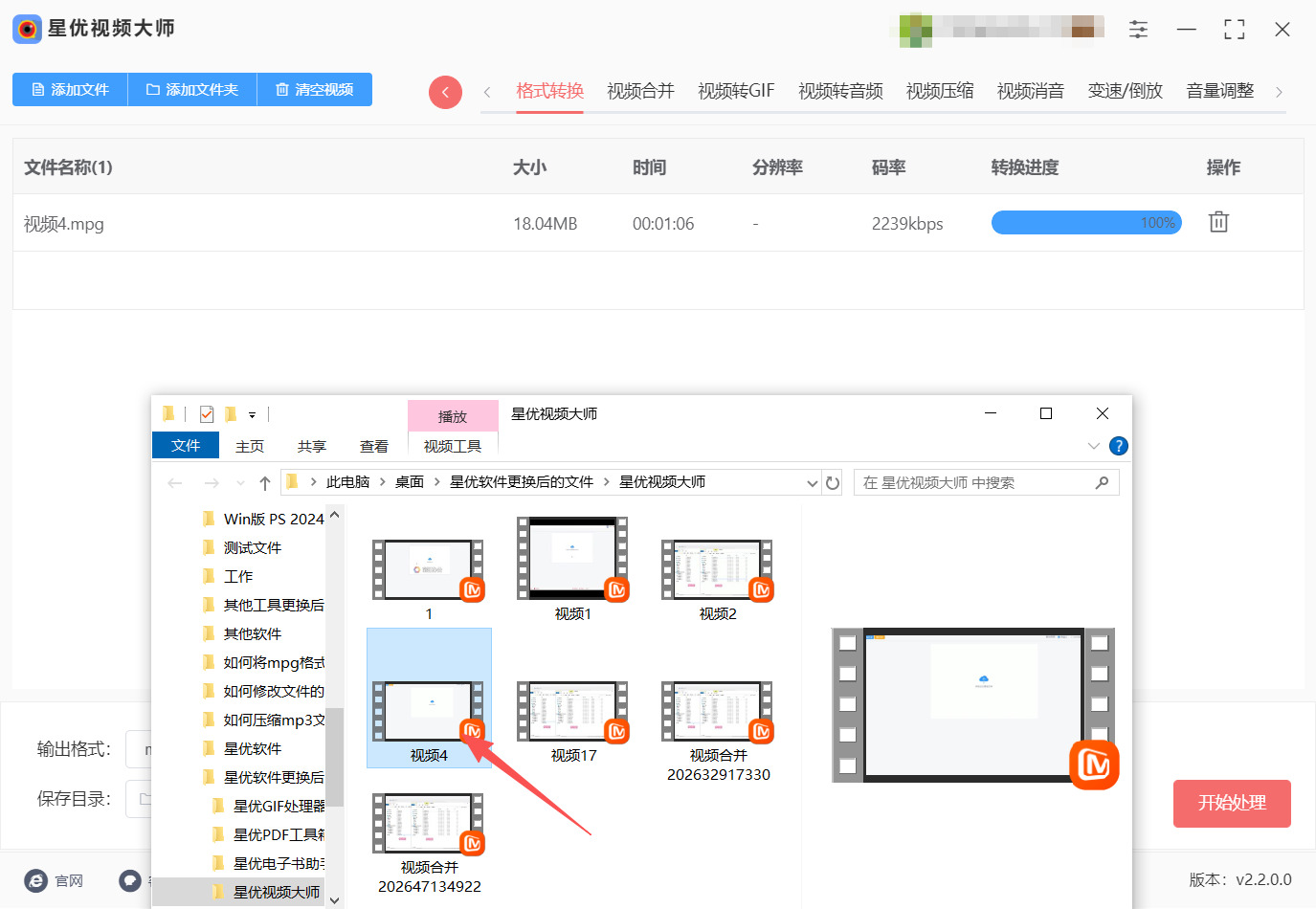Select 其他软件 folder in tree
The width and height of the screenshot is (1316, 909).
click(243, 633)
